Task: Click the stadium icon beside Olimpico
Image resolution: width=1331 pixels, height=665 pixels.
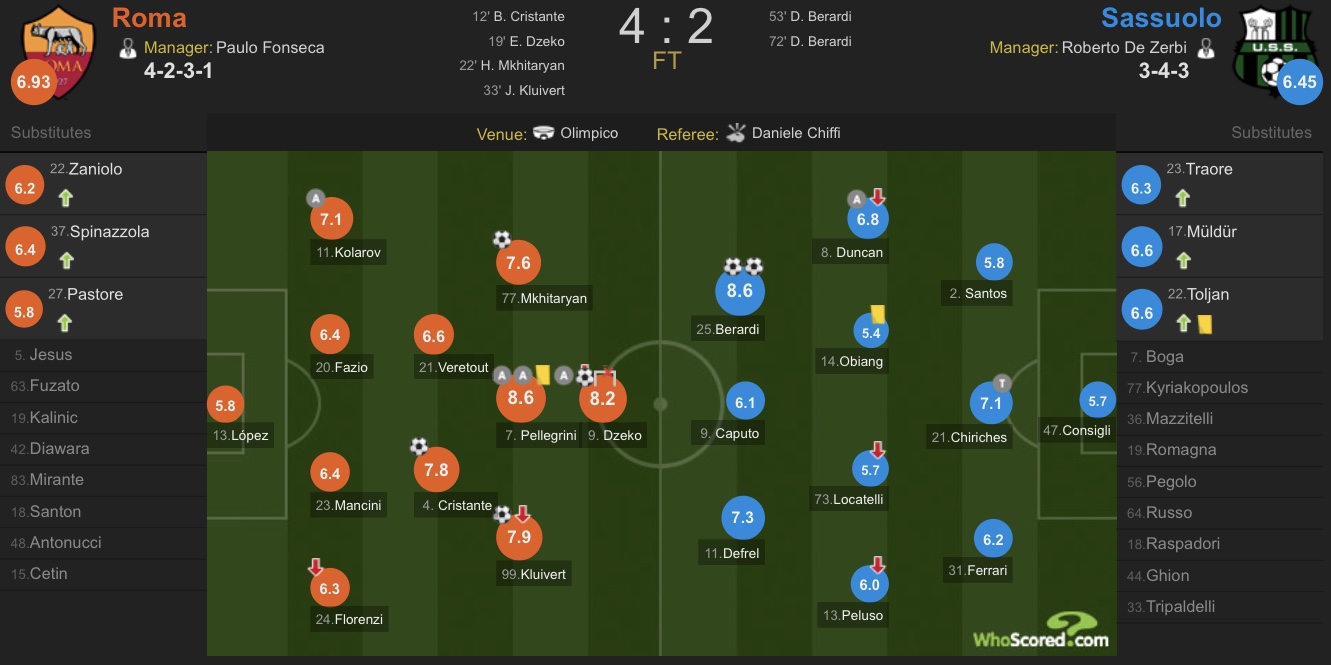Action: [x=544, y=133]
